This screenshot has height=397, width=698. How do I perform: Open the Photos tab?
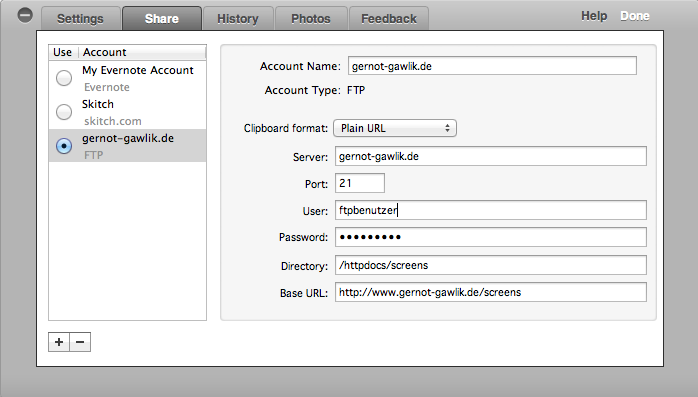(x=311, y=19)
